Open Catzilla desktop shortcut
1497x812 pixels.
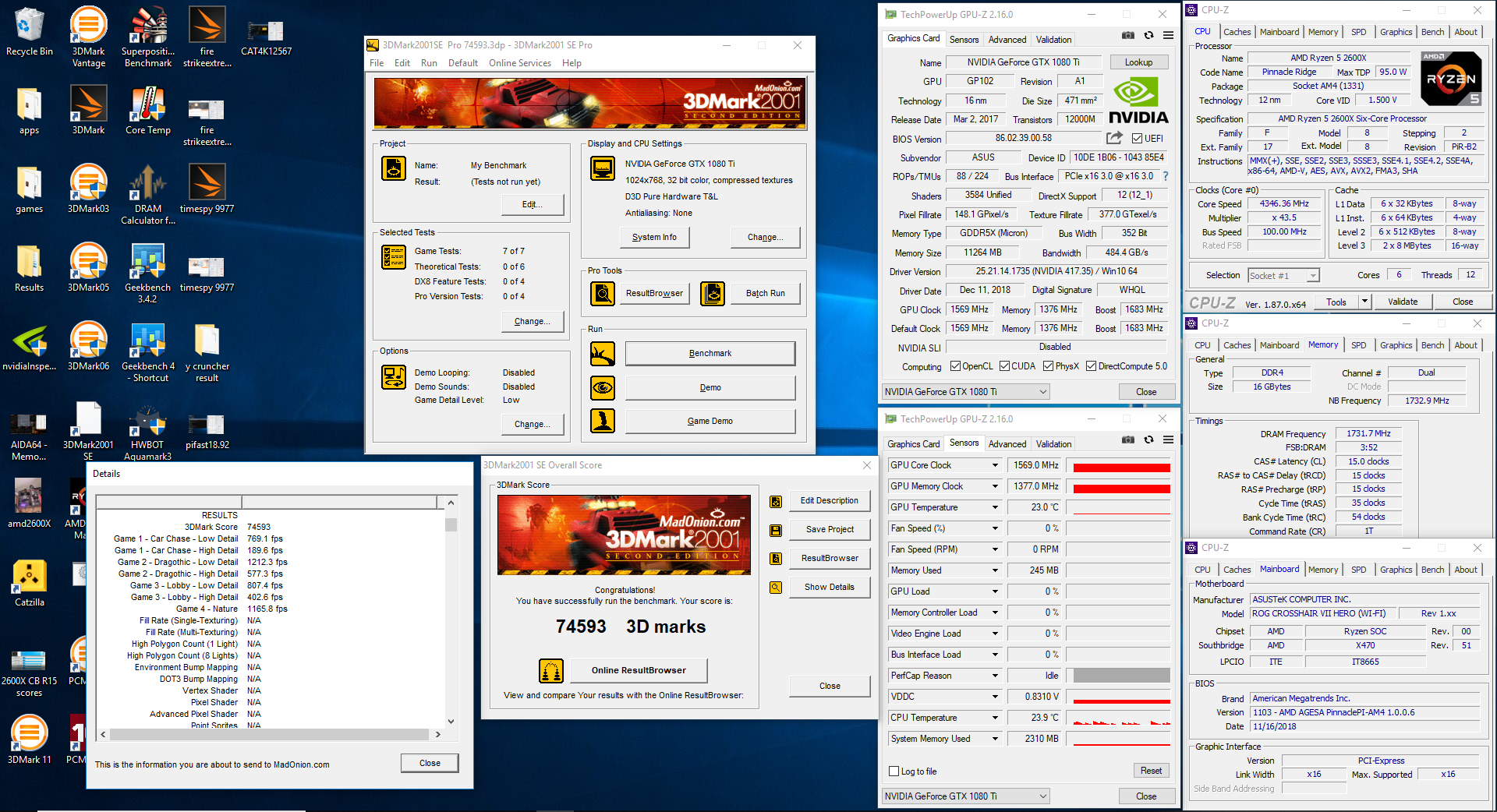click(30, 583)
